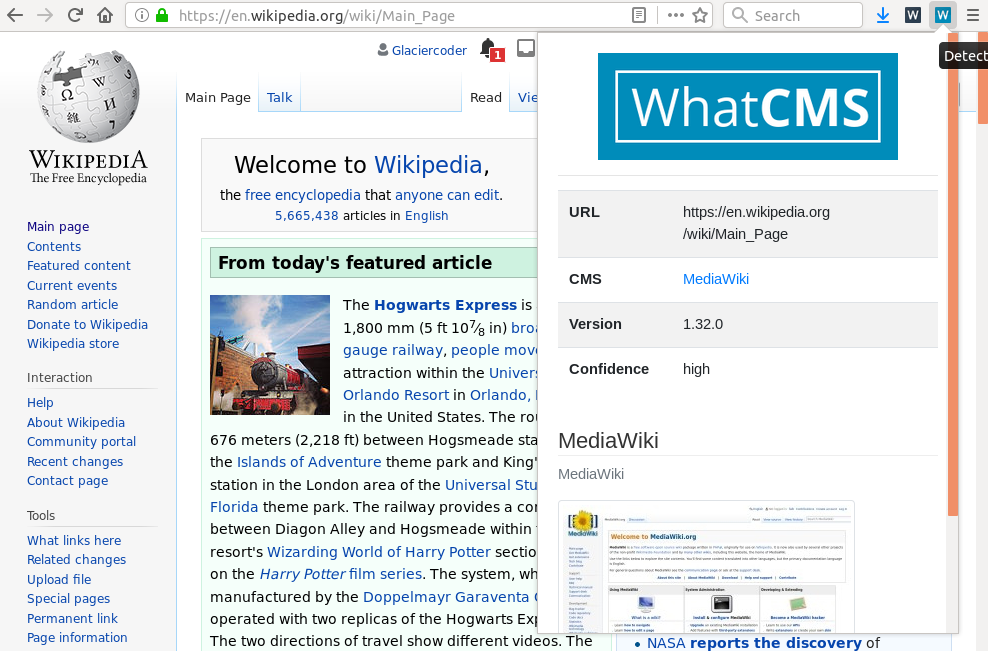Viewport: 988px width, 651px height.
Task: Open the MediaWiki link in the CMS row
Action: click(715, 279)
